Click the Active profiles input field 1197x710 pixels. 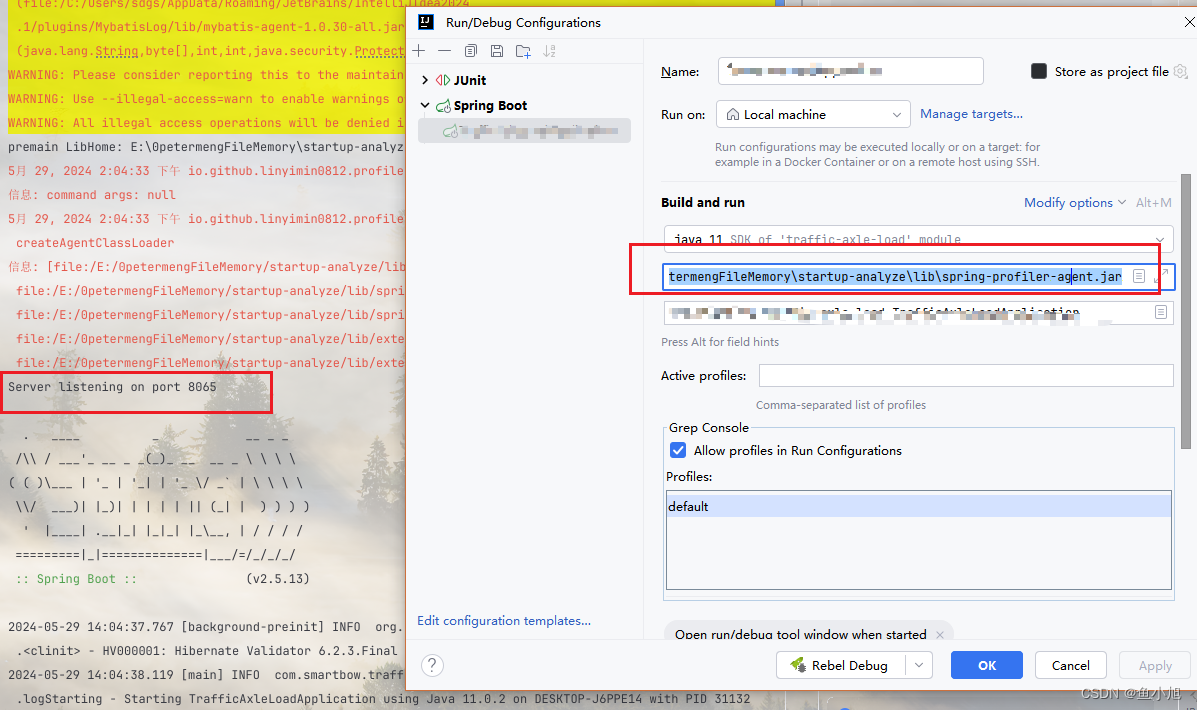[x=966, y=376]
